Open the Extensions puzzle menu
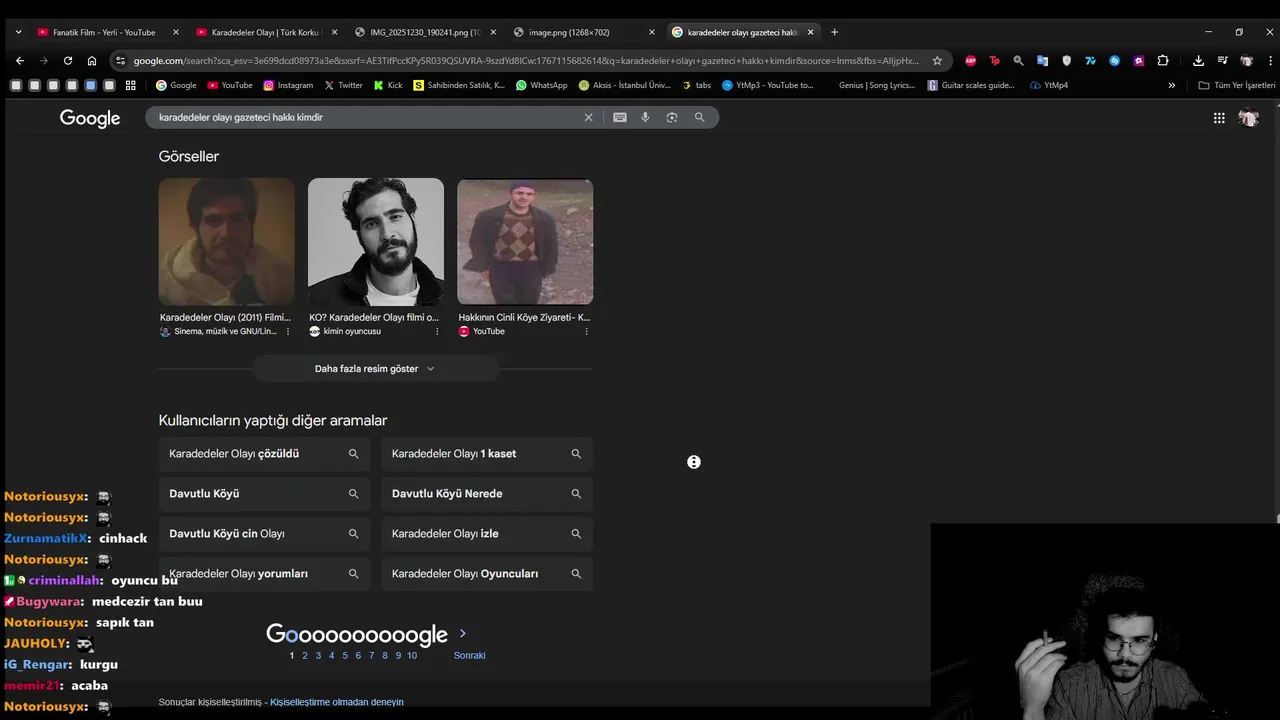Image resolution: width=1280 pixels, height=720 pixels. 1163,60
